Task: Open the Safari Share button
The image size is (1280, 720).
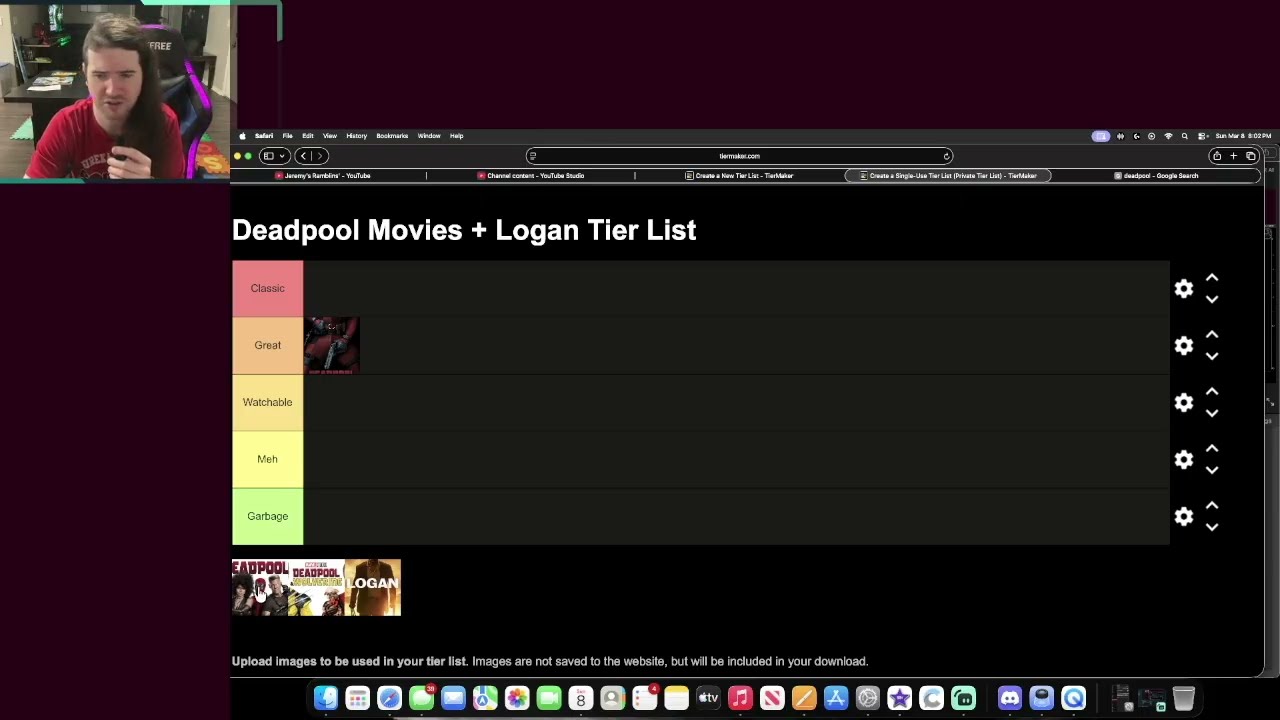Action: click(x=1217, y=156)
